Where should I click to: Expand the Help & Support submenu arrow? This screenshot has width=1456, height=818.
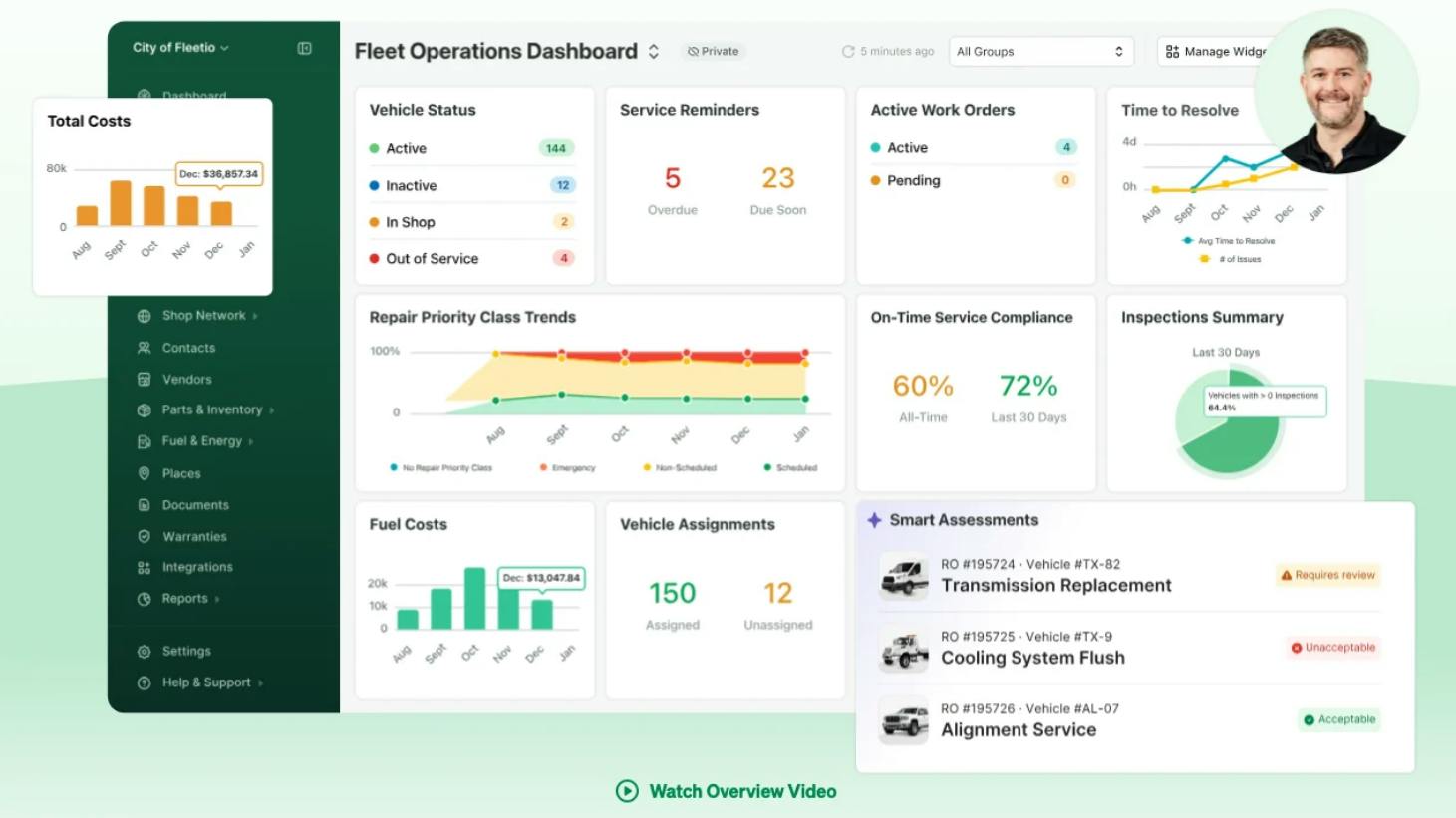coord(260,682)
